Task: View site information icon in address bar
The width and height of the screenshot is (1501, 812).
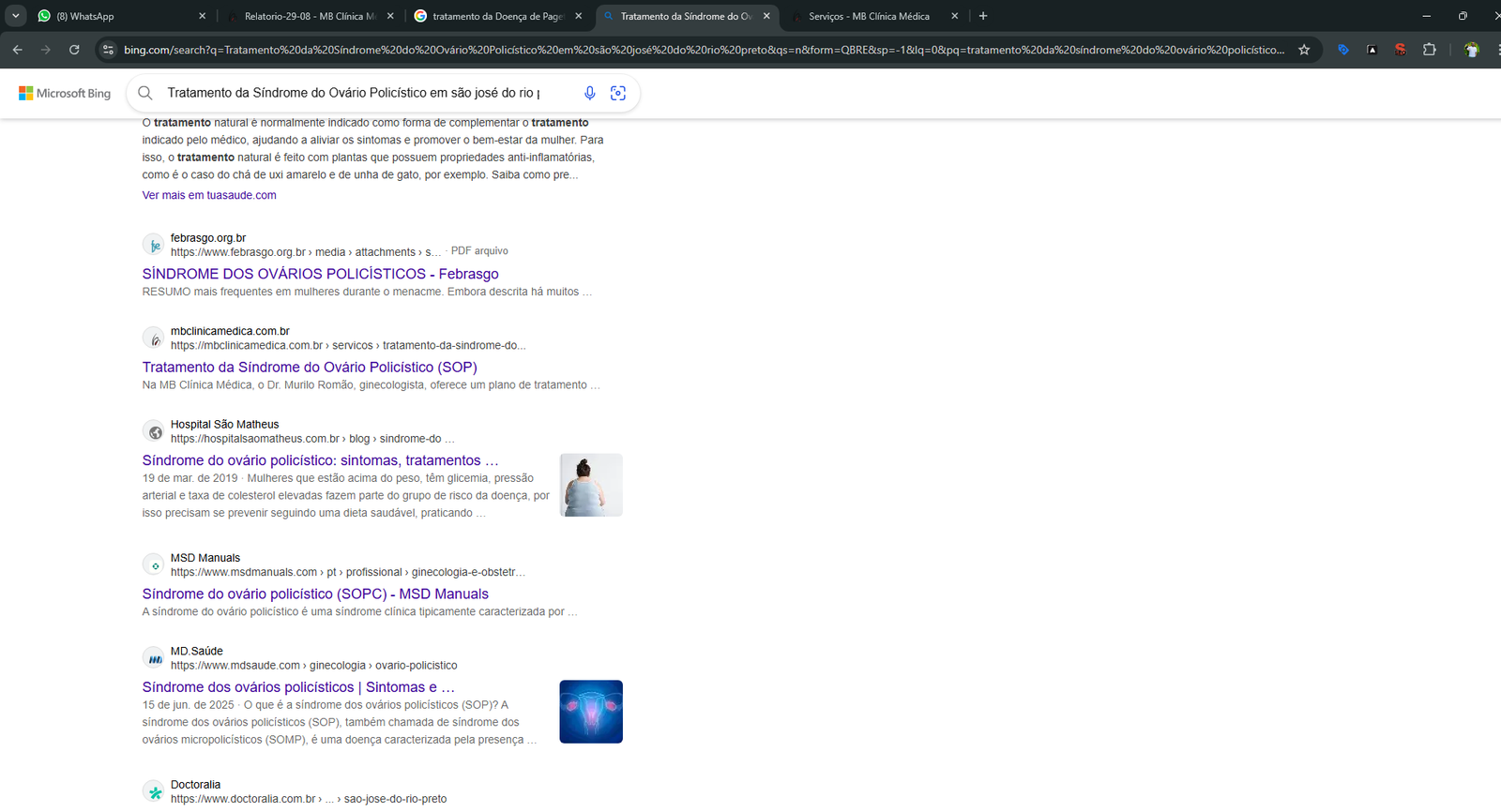Action: point(108,50)
